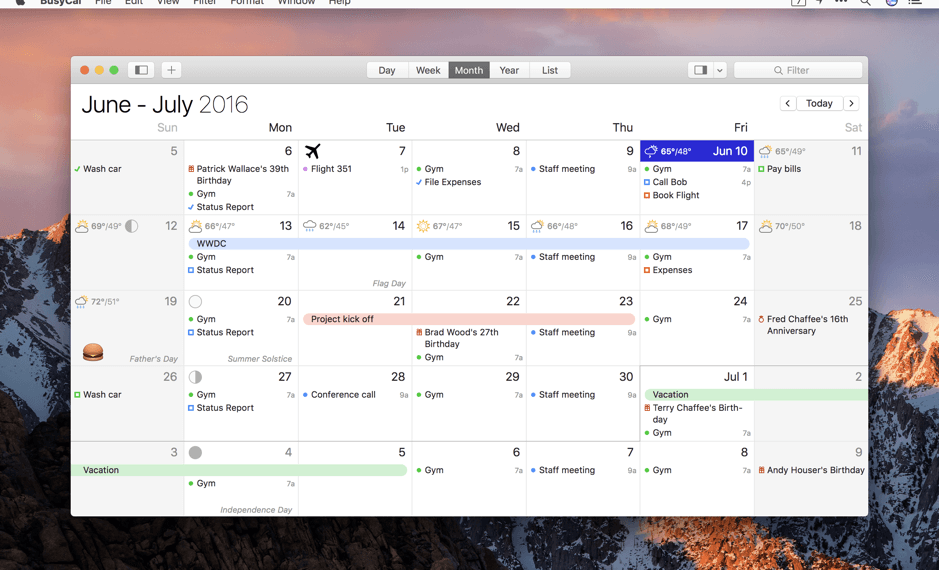
Task: Click the hamburger icon on June 19
Action: 93,351
